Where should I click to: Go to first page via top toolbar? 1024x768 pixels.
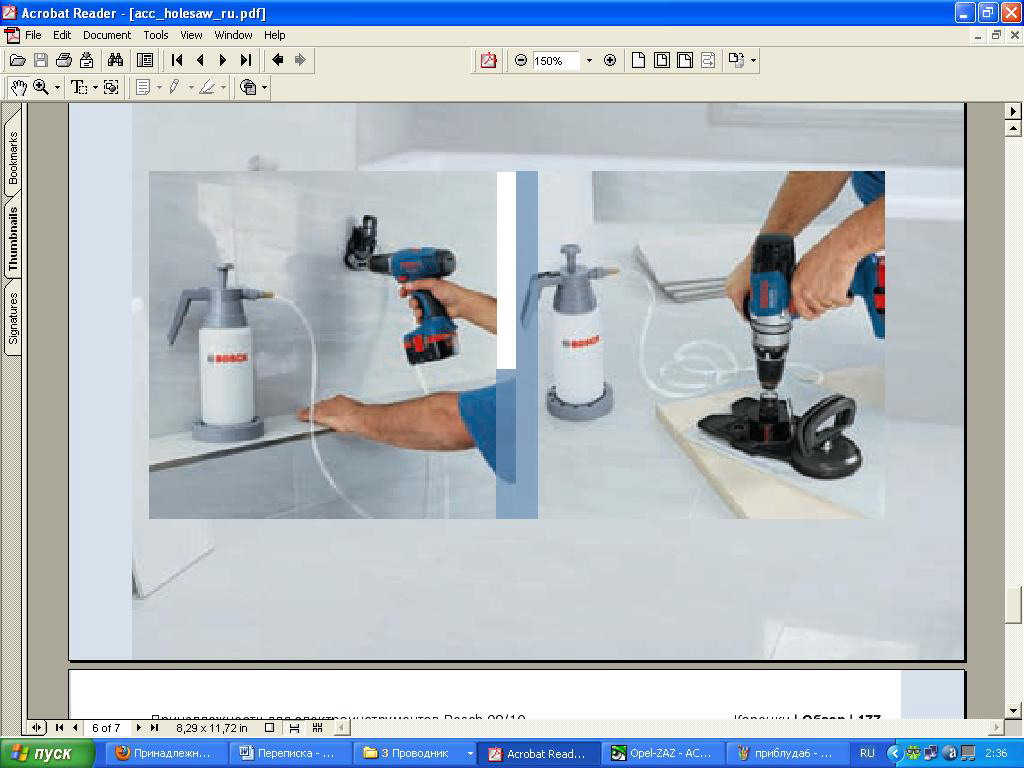coord(176,61)
